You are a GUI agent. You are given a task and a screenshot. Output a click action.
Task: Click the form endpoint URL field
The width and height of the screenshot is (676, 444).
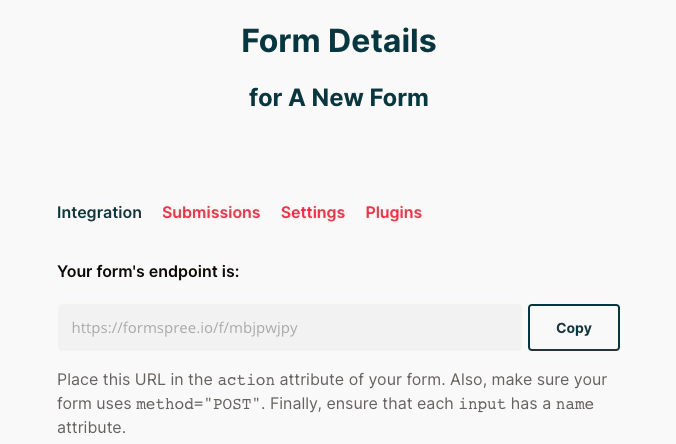pos(289,327)
